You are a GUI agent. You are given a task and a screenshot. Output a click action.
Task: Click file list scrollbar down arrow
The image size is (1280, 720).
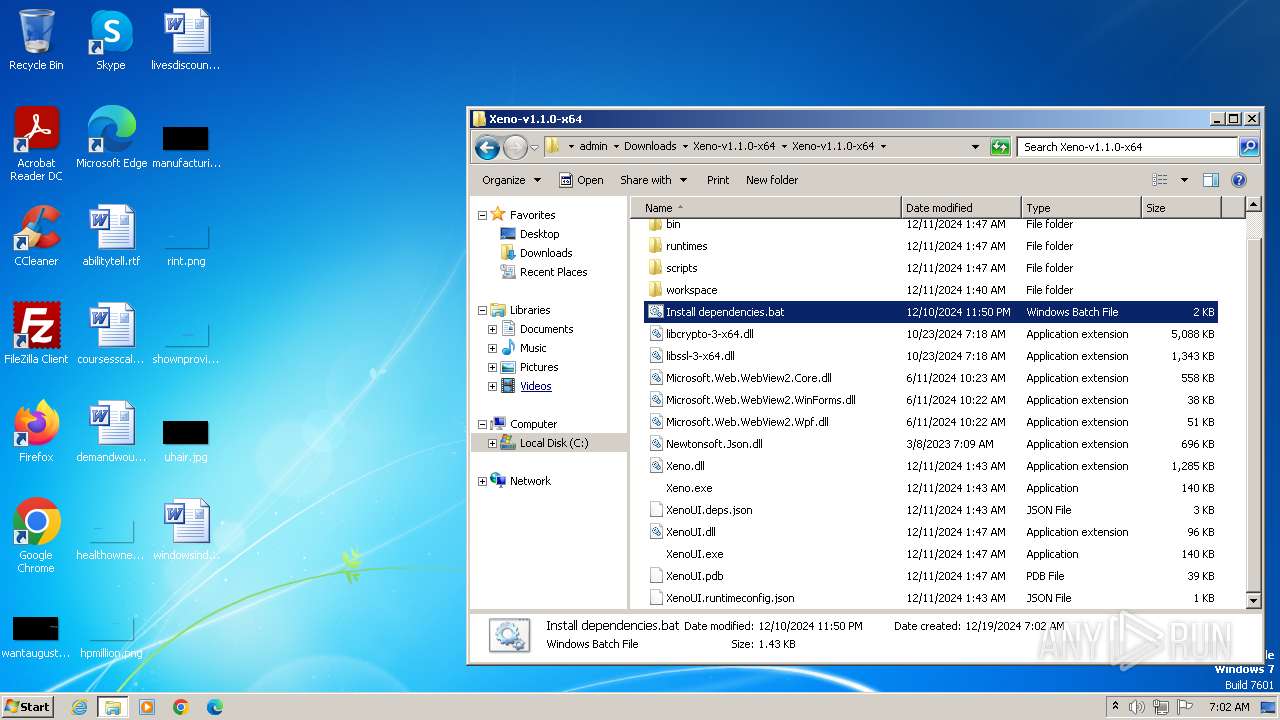[x=1254, y=600]
